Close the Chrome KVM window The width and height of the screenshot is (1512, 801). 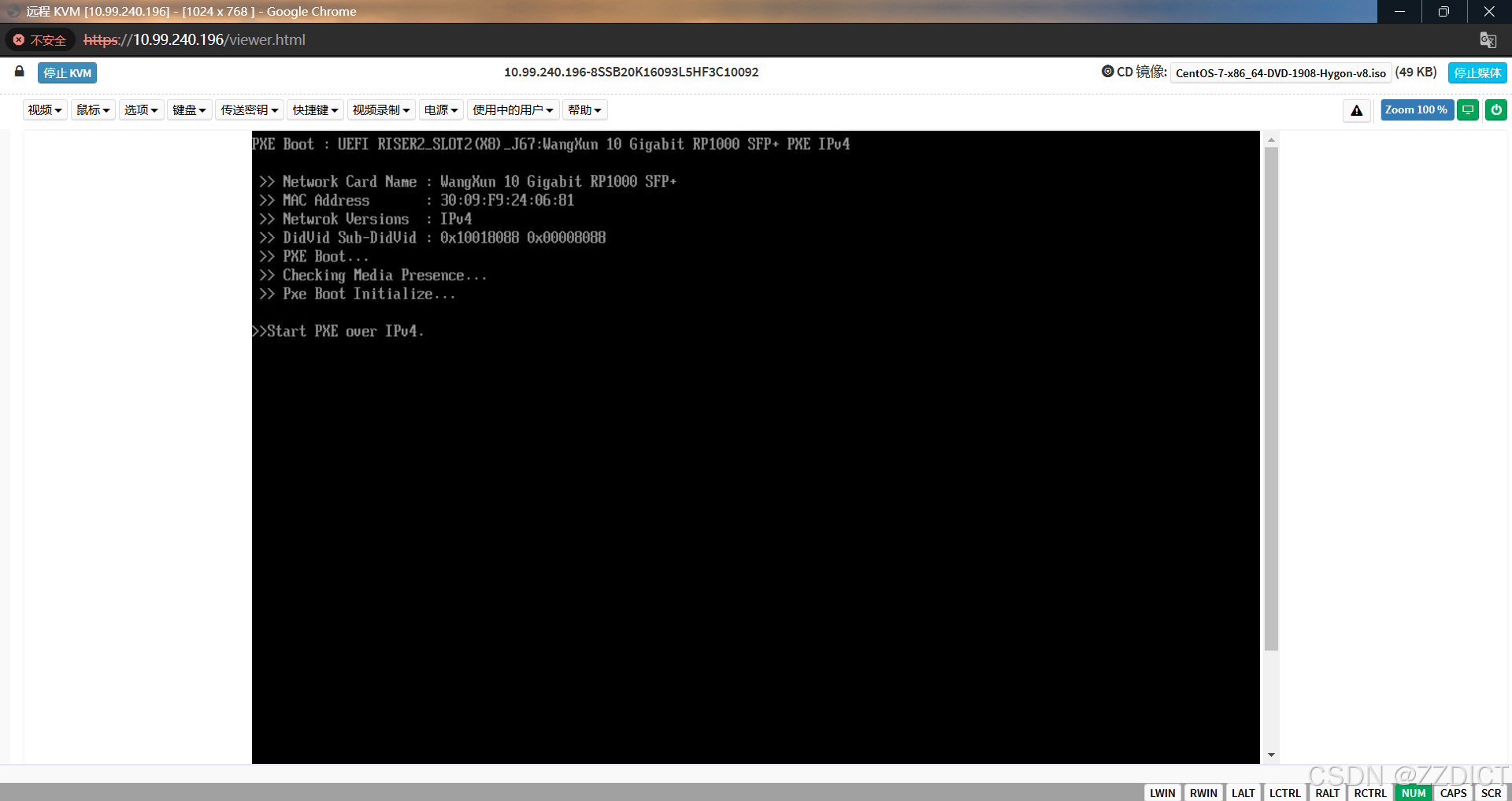click(1489, 11)
